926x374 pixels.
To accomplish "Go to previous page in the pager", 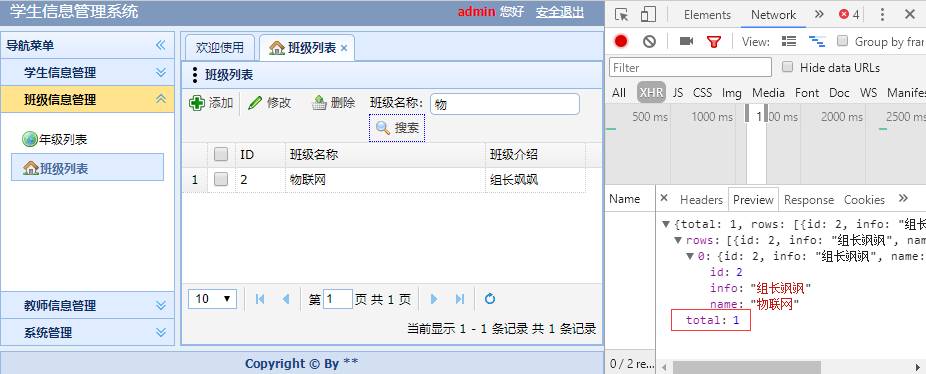I will pyautogui.click(x=286, y=299).
